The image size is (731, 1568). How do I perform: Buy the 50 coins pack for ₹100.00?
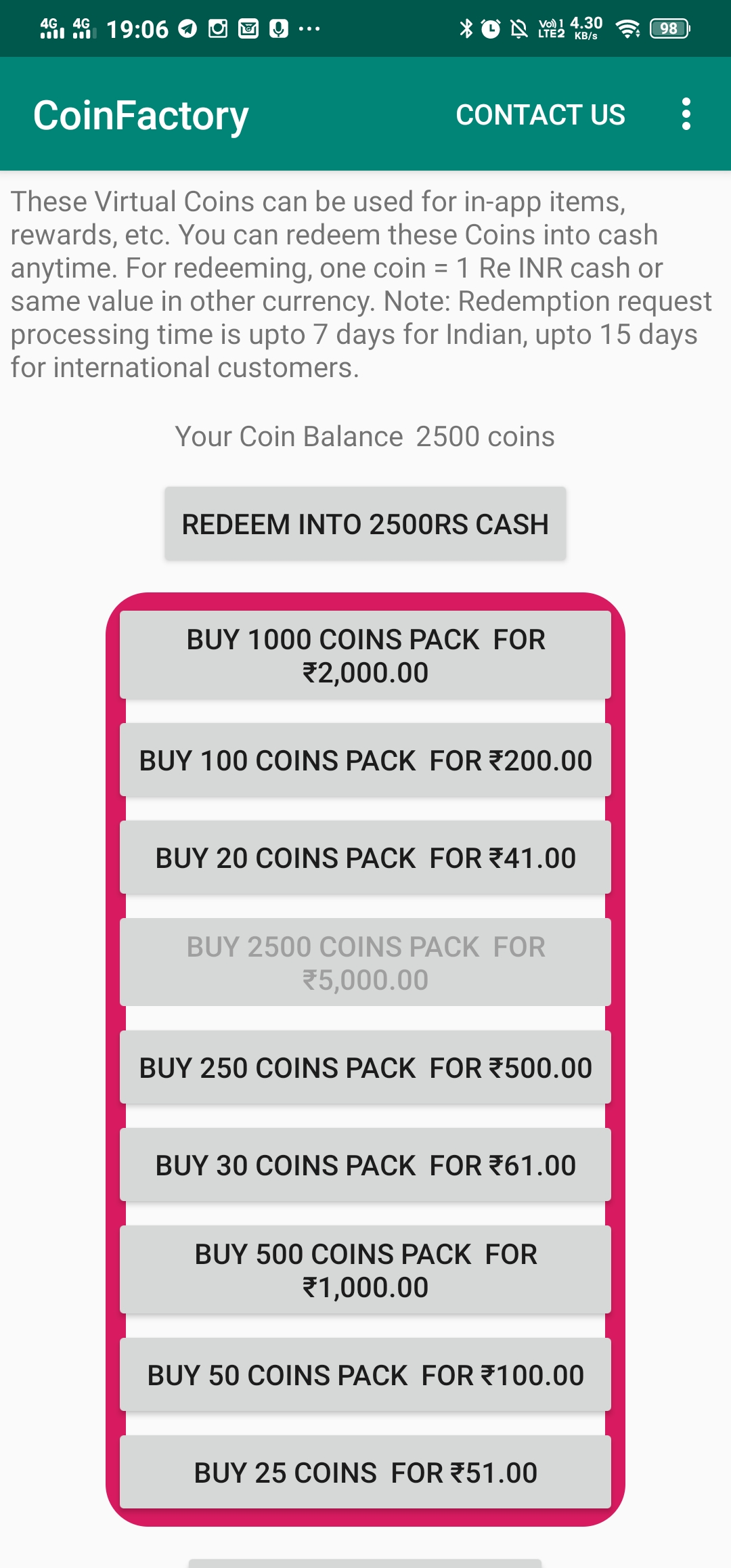click(365, 1375)
